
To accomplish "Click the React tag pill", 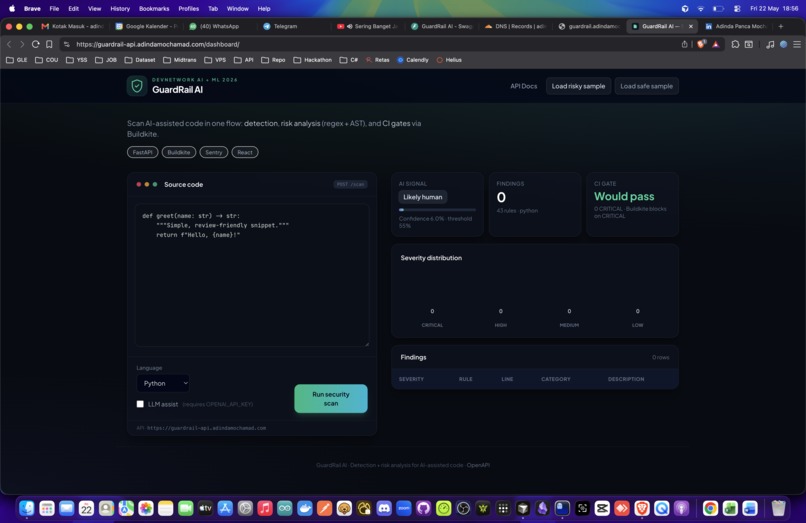I will pyautogui.click(x=245, y=152).
